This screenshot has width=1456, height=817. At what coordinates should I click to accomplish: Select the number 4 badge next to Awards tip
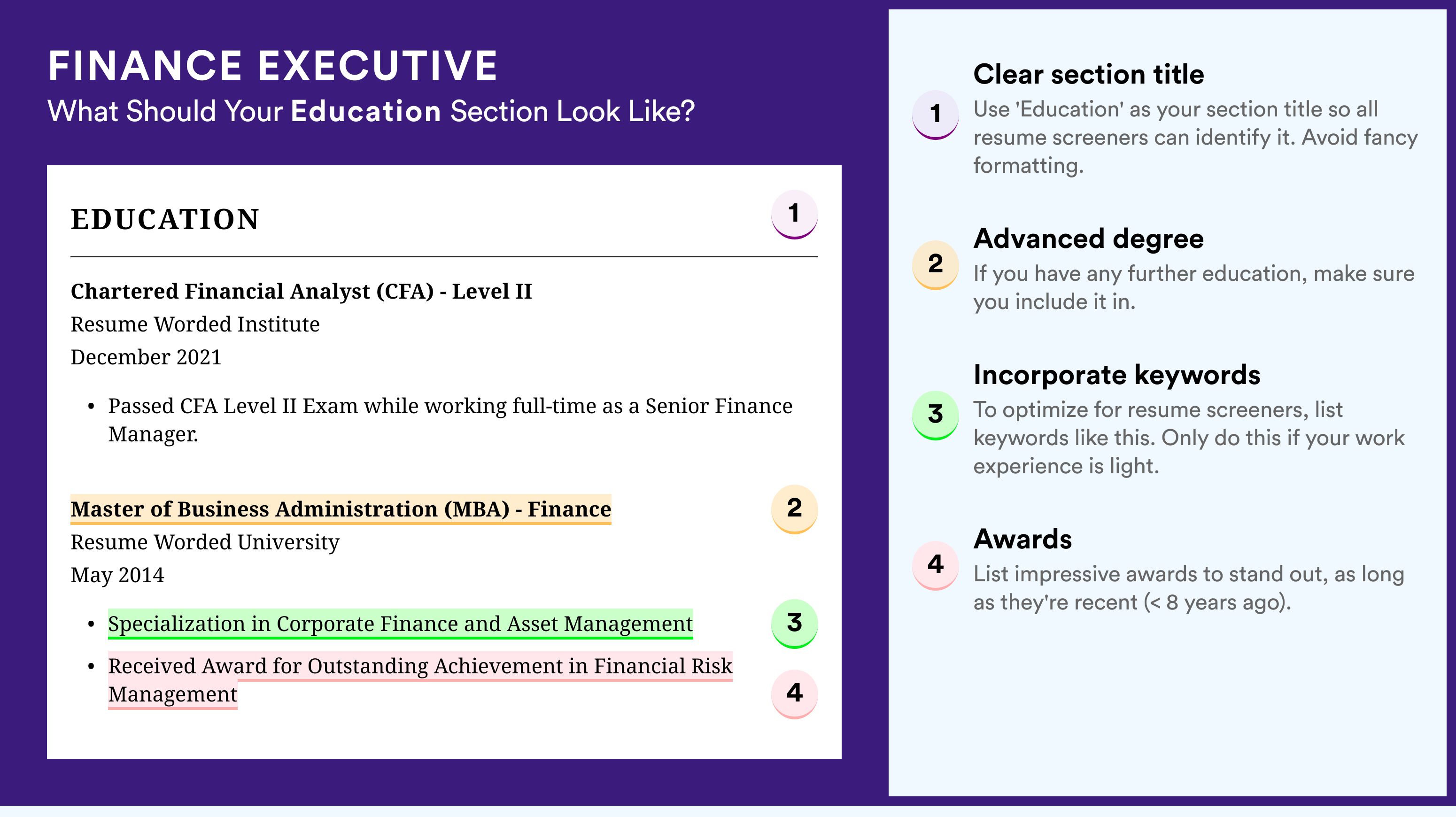point(936,565)
